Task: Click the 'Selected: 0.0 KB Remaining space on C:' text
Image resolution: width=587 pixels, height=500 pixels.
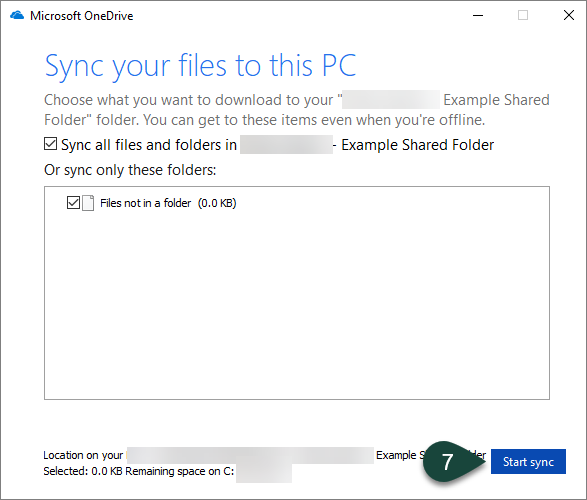Action: (x=139, y=471)
